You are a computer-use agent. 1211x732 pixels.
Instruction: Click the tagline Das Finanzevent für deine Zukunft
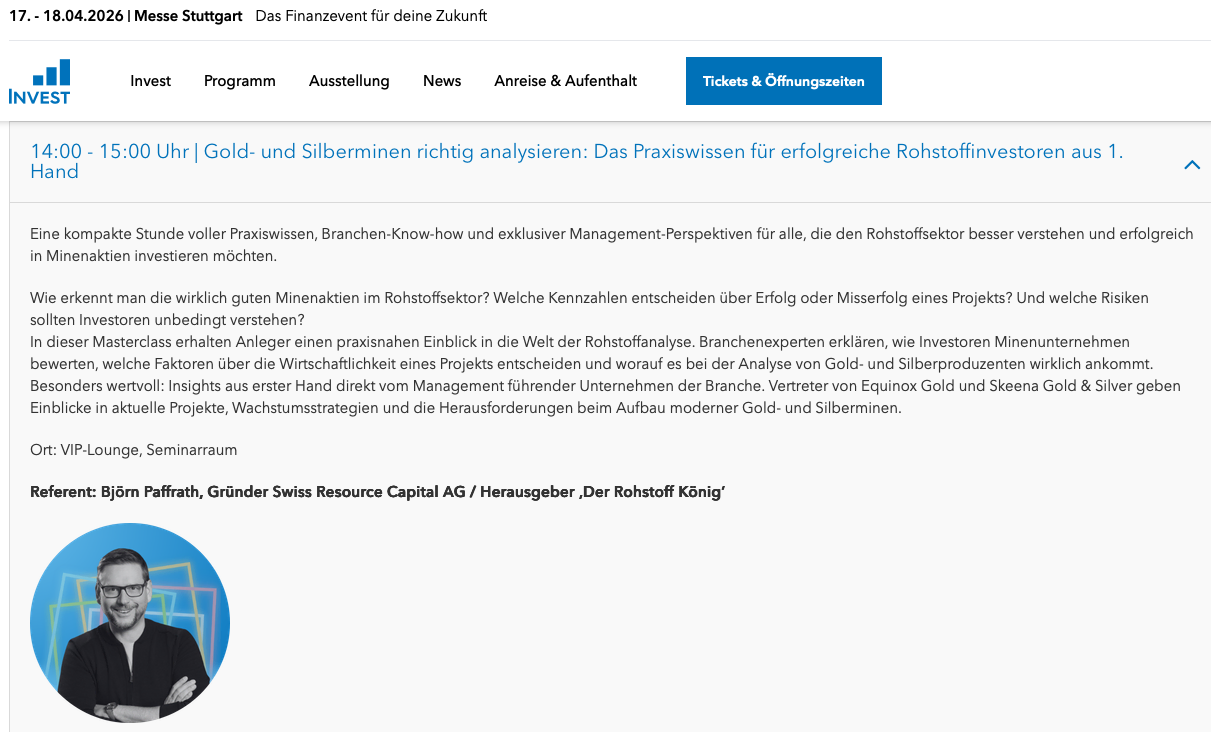click(371, 16)
